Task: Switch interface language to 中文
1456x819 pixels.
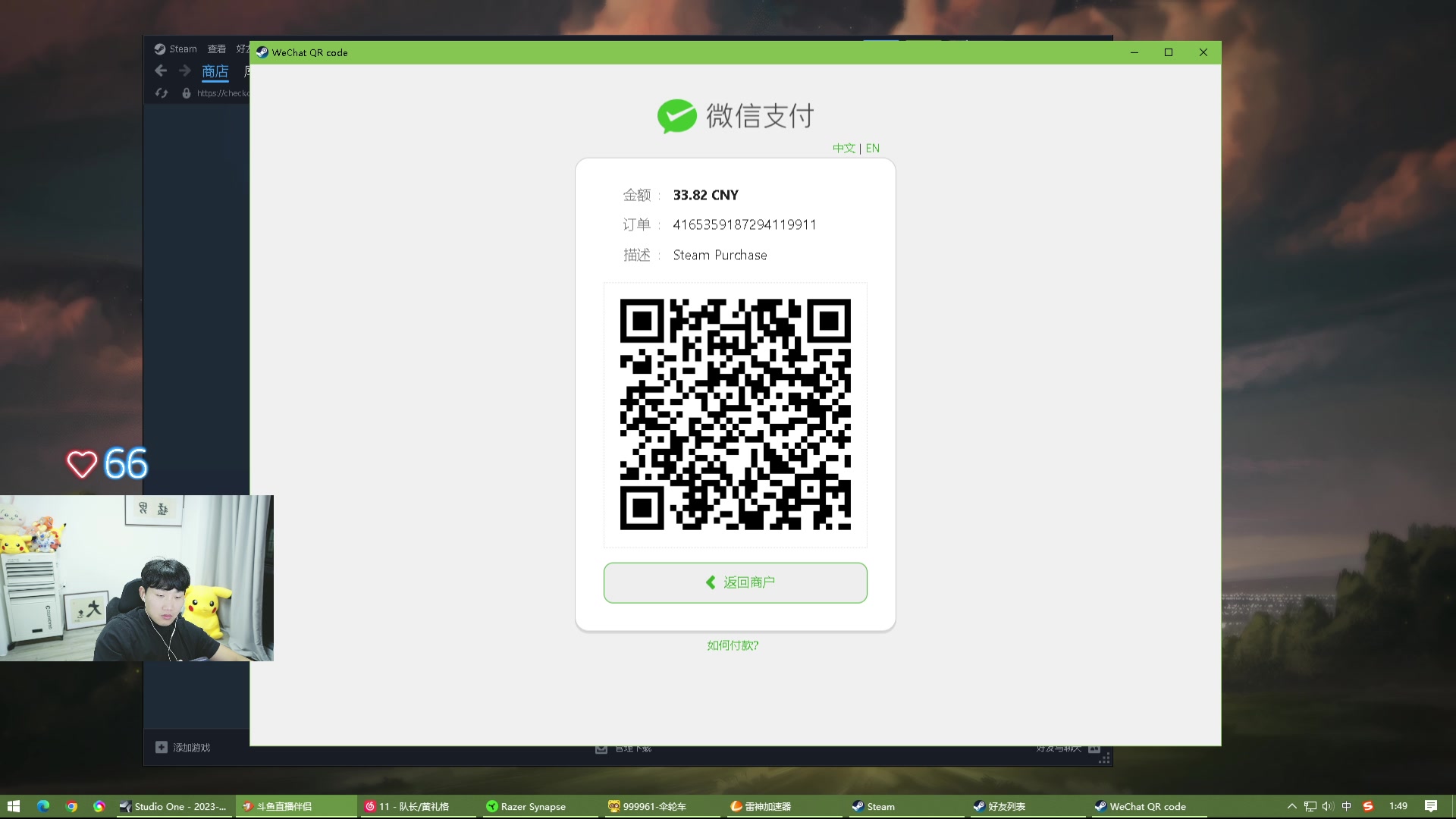Action: tap(843, 148)
